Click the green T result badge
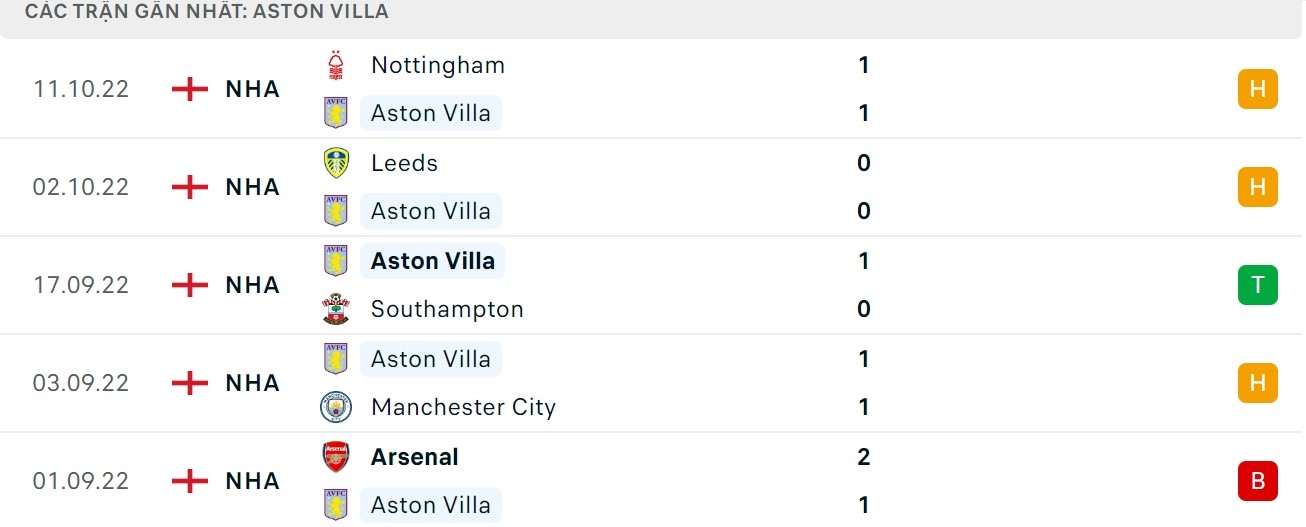 click(x=1257, y=285)
